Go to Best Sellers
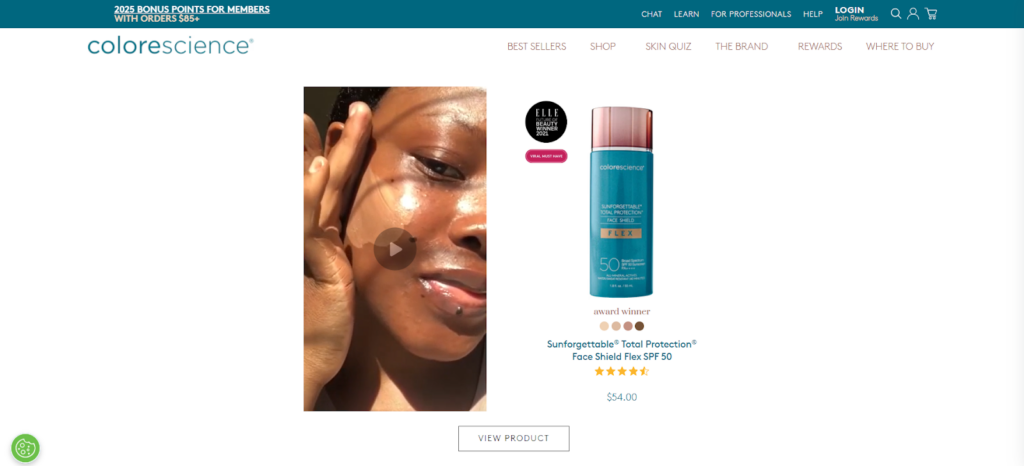Viewport: 1024px width, 466px height. [537, 46]
